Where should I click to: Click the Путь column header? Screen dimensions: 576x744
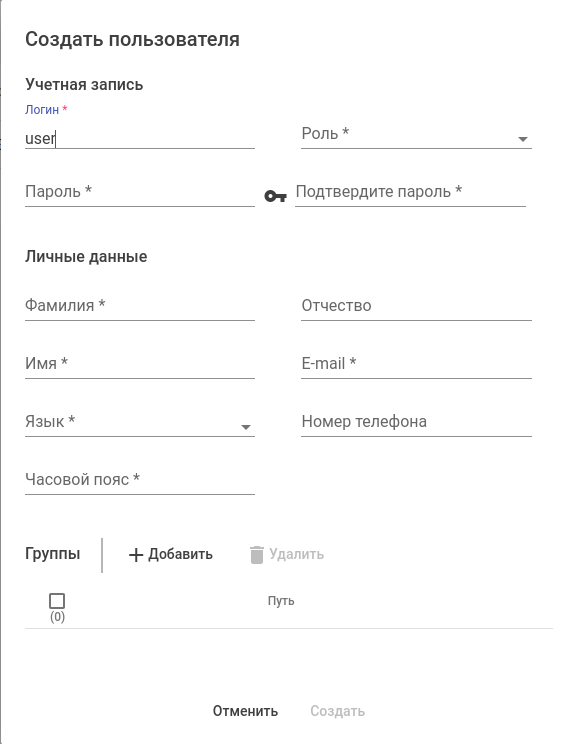(x=281, y=601)
